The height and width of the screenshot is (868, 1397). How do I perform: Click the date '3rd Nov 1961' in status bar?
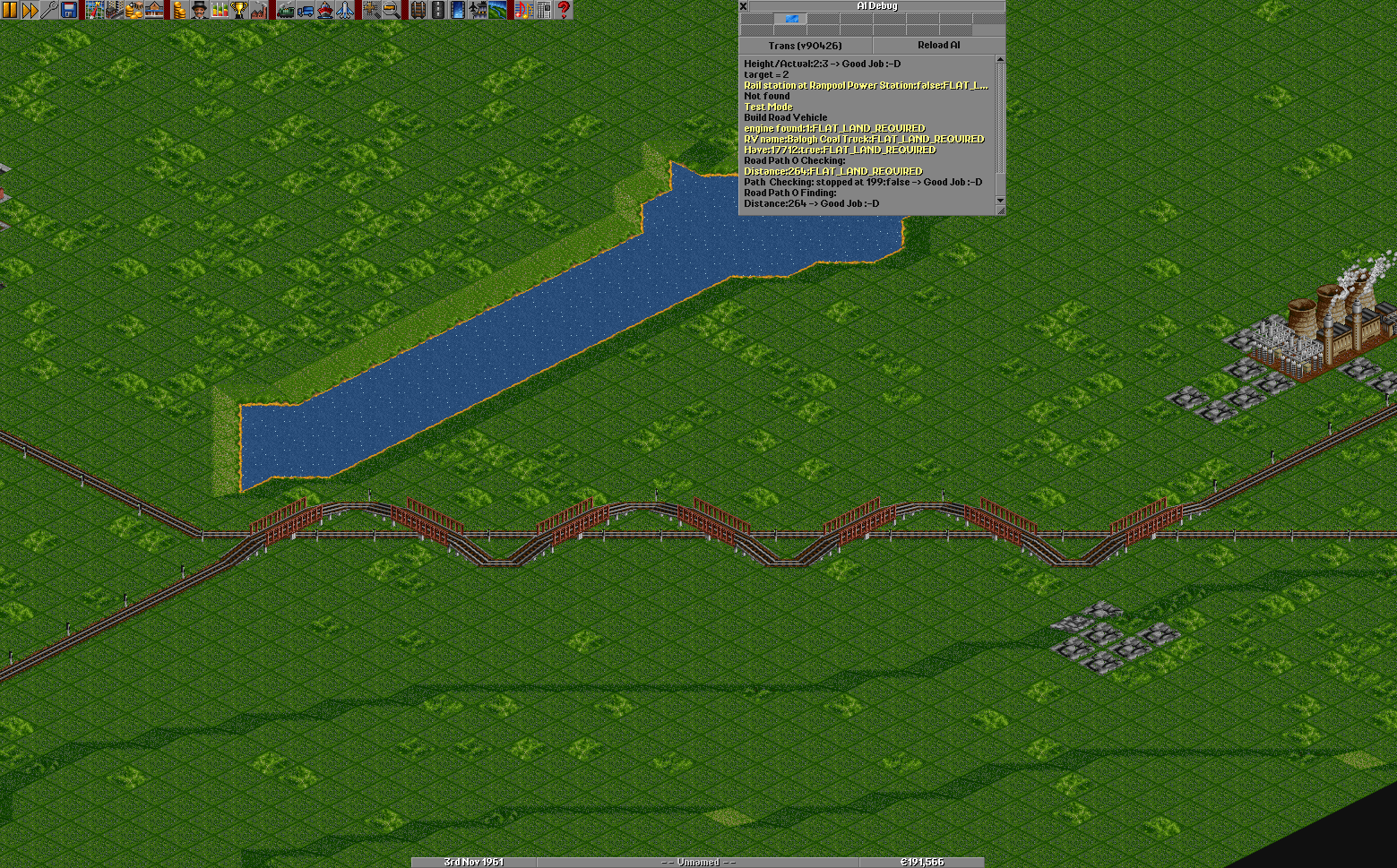coord(474,862)
